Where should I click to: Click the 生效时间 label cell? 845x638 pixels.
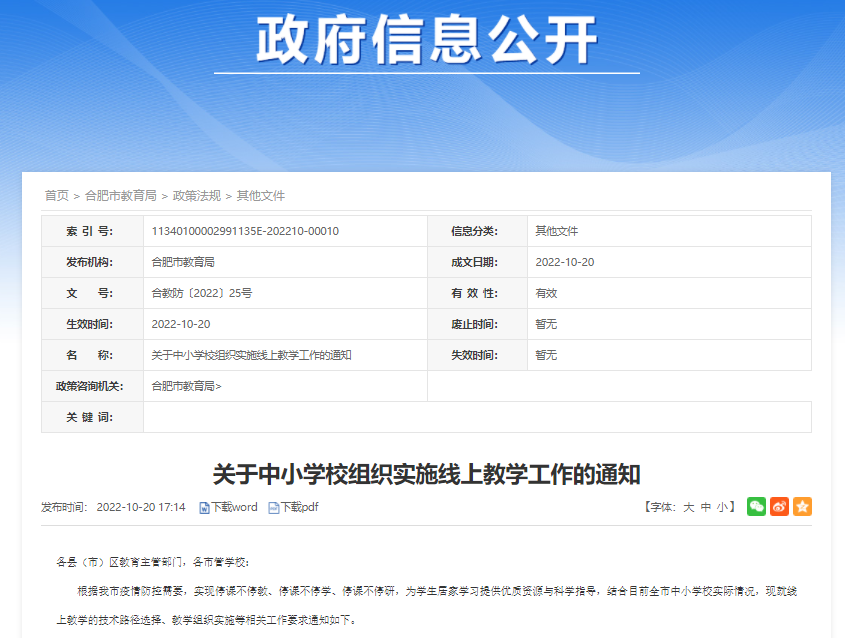tap(92, 324)
